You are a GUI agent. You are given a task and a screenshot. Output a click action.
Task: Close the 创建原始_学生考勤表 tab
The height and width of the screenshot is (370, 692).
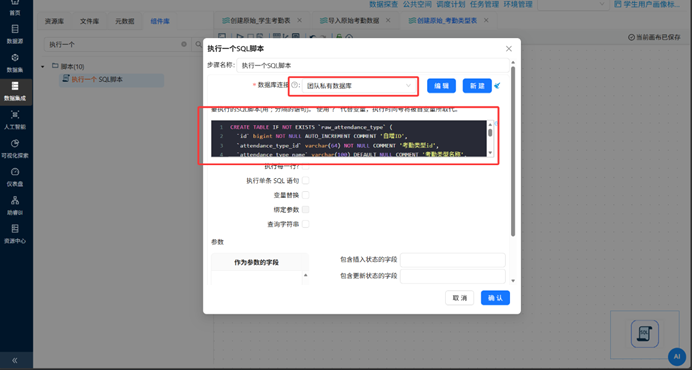tap(299, 20)
